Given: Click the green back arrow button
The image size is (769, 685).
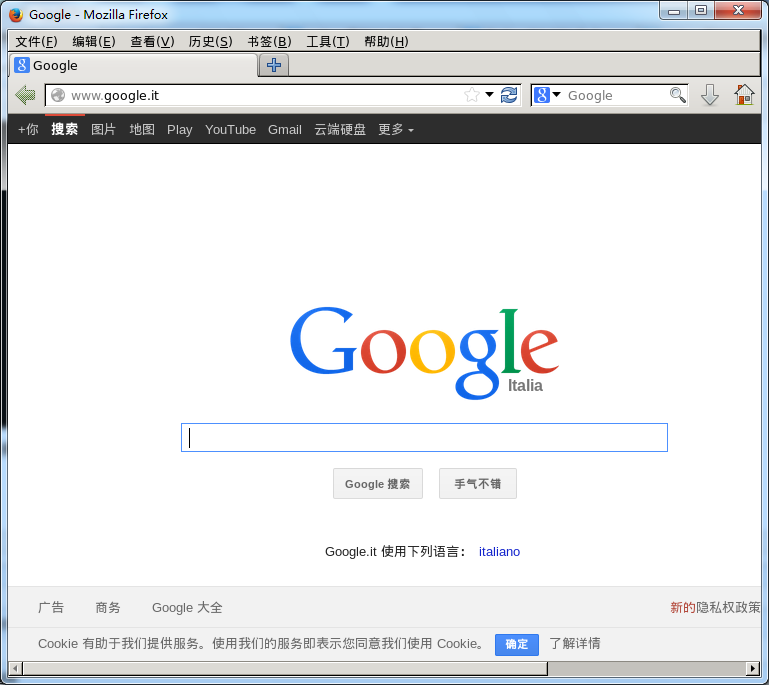Looking at the screenshot, I should coord(25,95).
